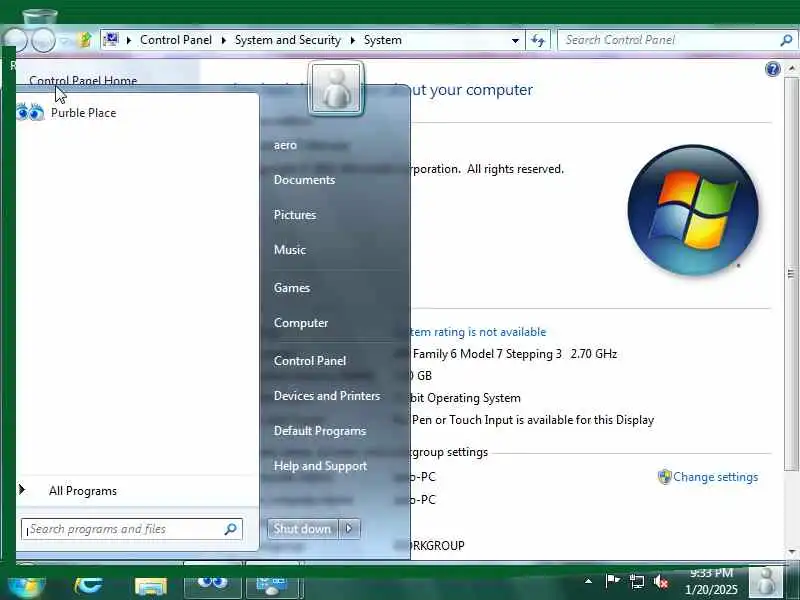This screenshot has width=800, height=600.
Task: Open the network tray icon
Action: point(636,581)
